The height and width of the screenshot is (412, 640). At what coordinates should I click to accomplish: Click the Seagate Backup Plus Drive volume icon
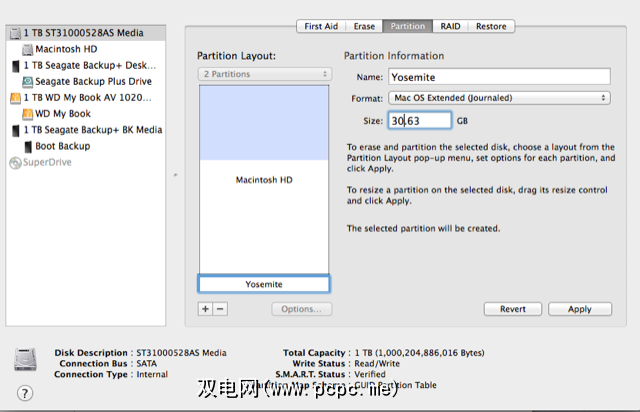coord(27,82)
